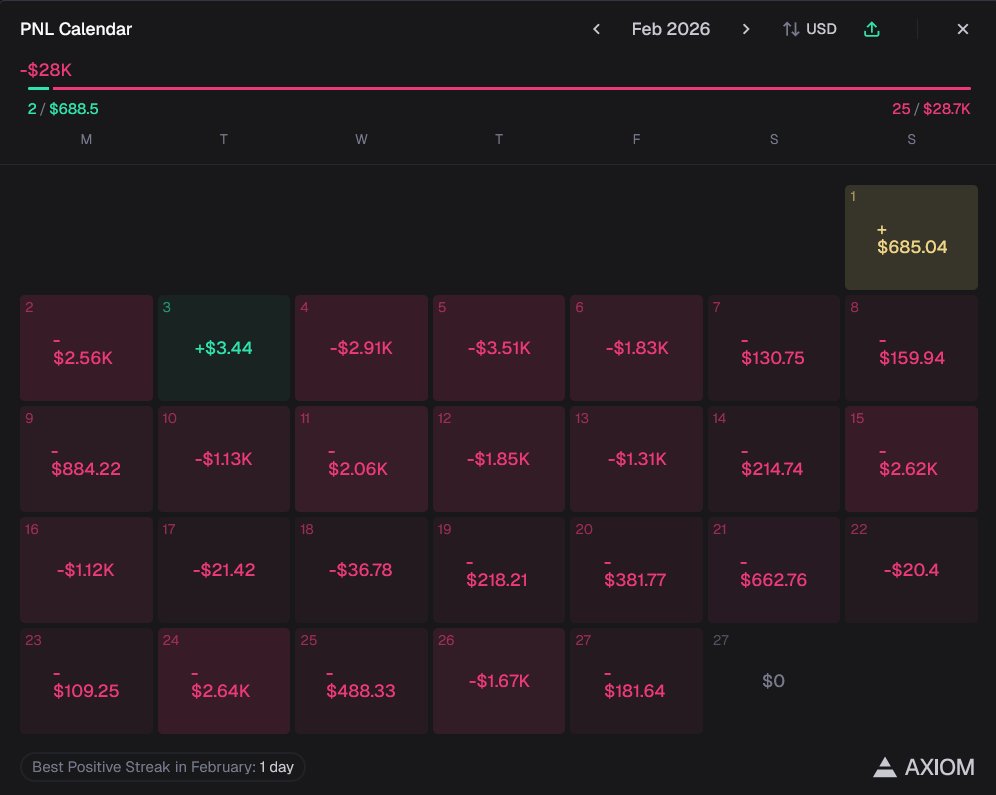Image resolution: width=996 pixels, height=795 pixels.
Task: Toggle the USD currency switch
Action: [810, 29]
